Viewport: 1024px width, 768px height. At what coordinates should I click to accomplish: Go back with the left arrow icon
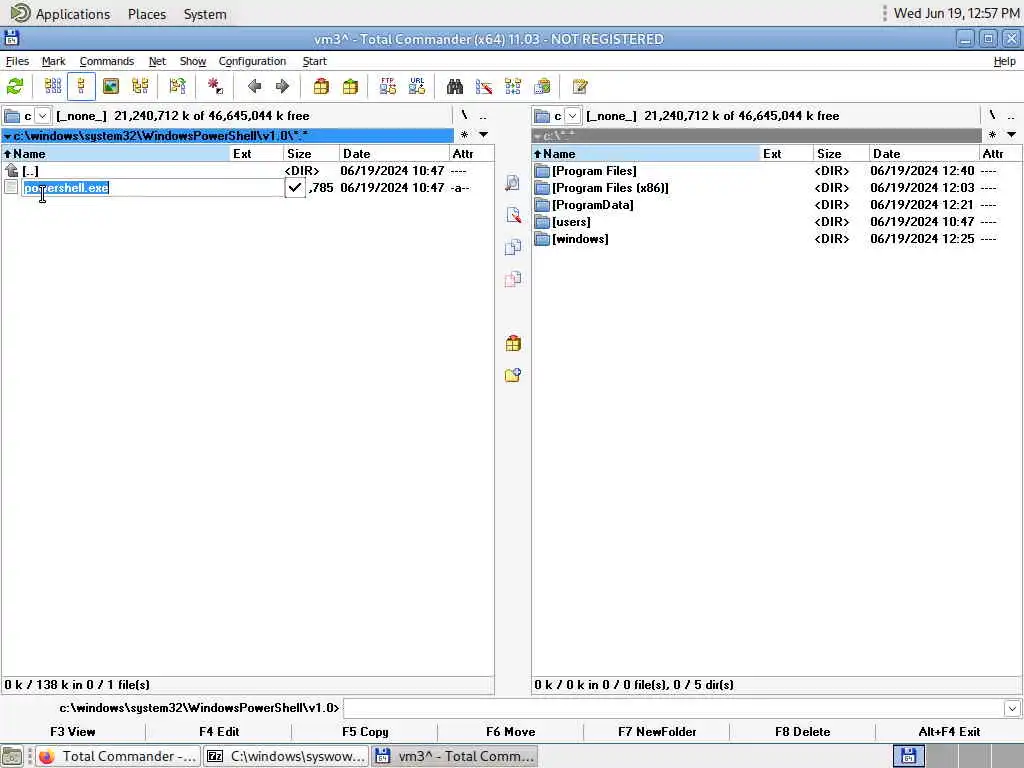[254, 86]
